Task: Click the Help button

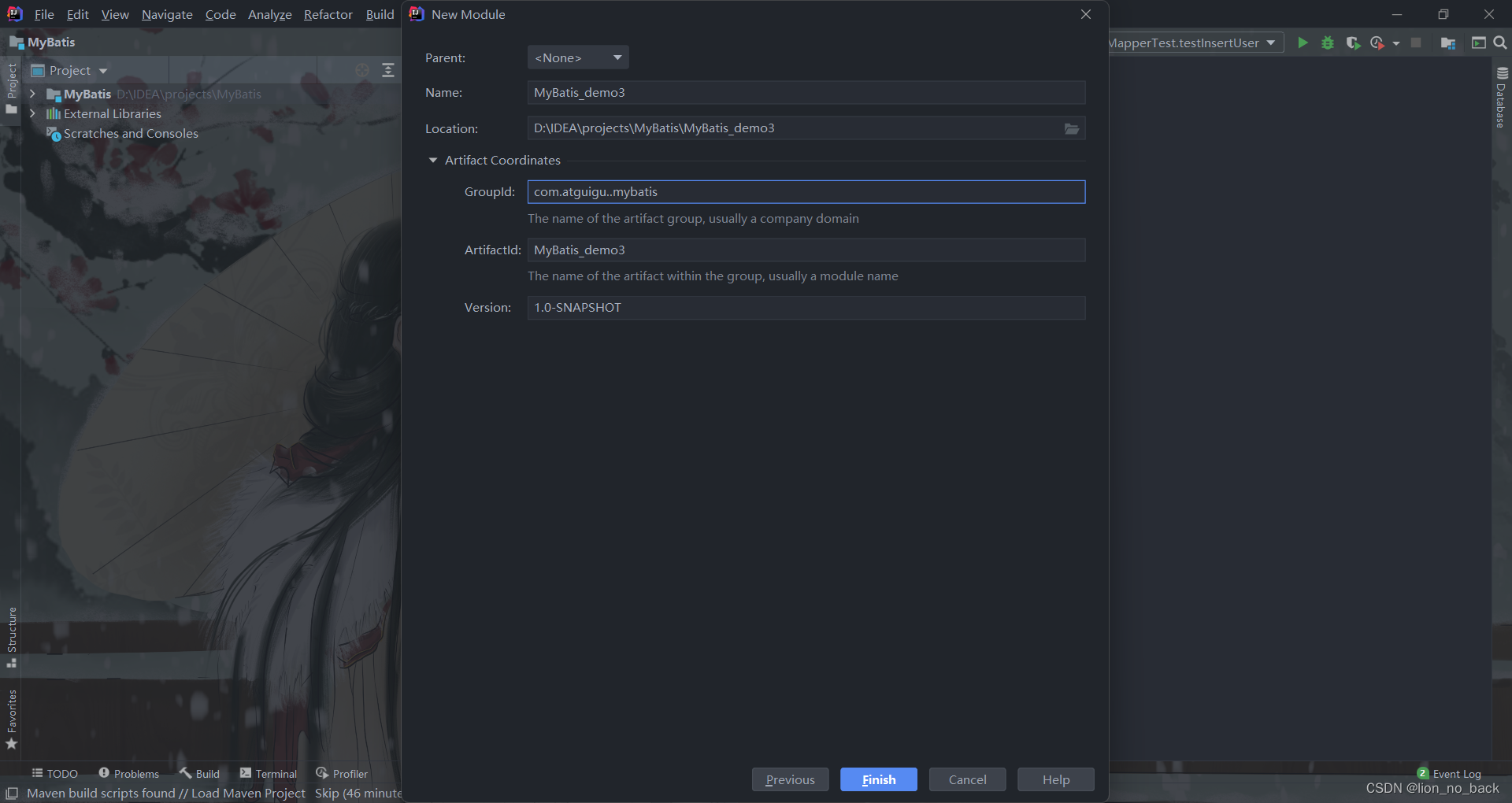Action: click(x=1056, y=779)
